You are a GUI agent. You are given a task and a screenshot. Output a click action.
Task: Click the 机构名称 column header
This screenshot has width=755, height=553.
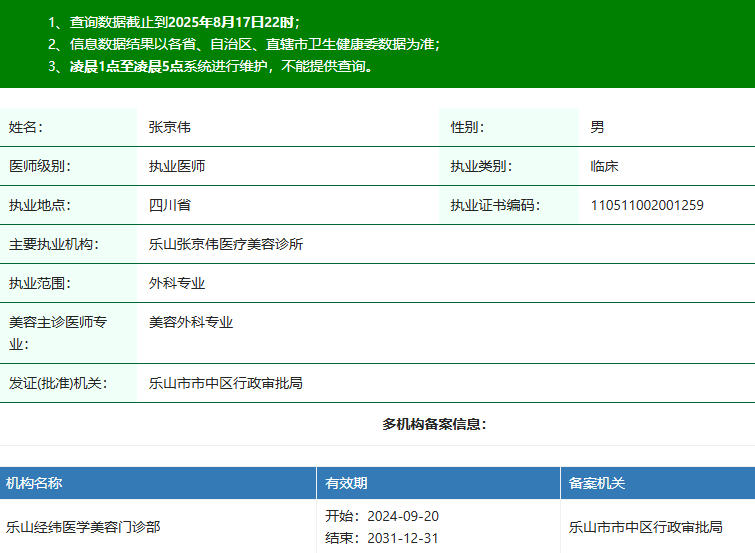pos(34,483)
